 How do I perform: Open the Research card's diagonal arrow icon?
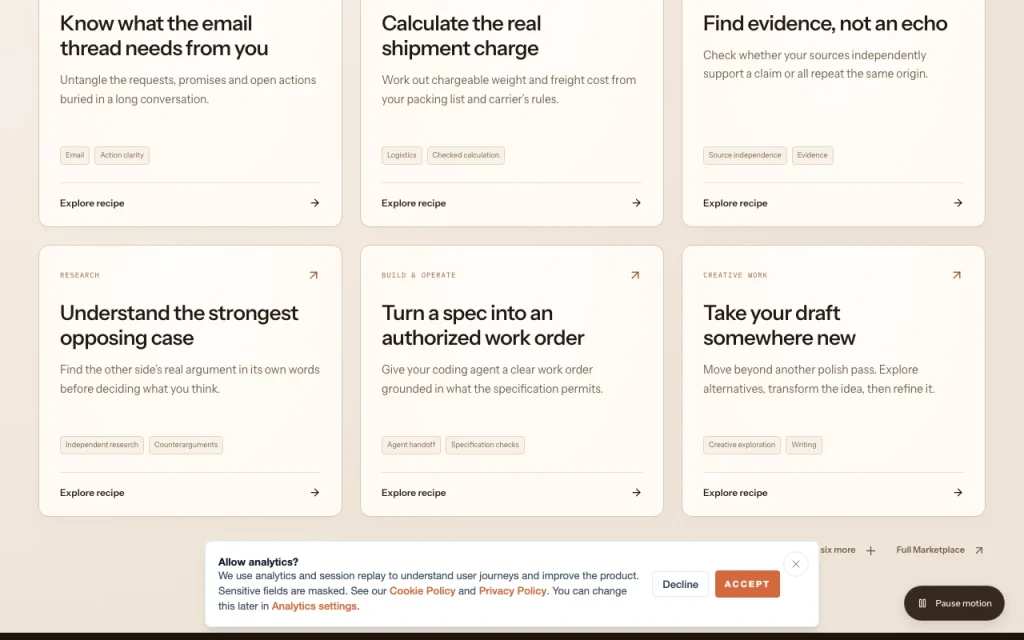(x=313, y=276)
